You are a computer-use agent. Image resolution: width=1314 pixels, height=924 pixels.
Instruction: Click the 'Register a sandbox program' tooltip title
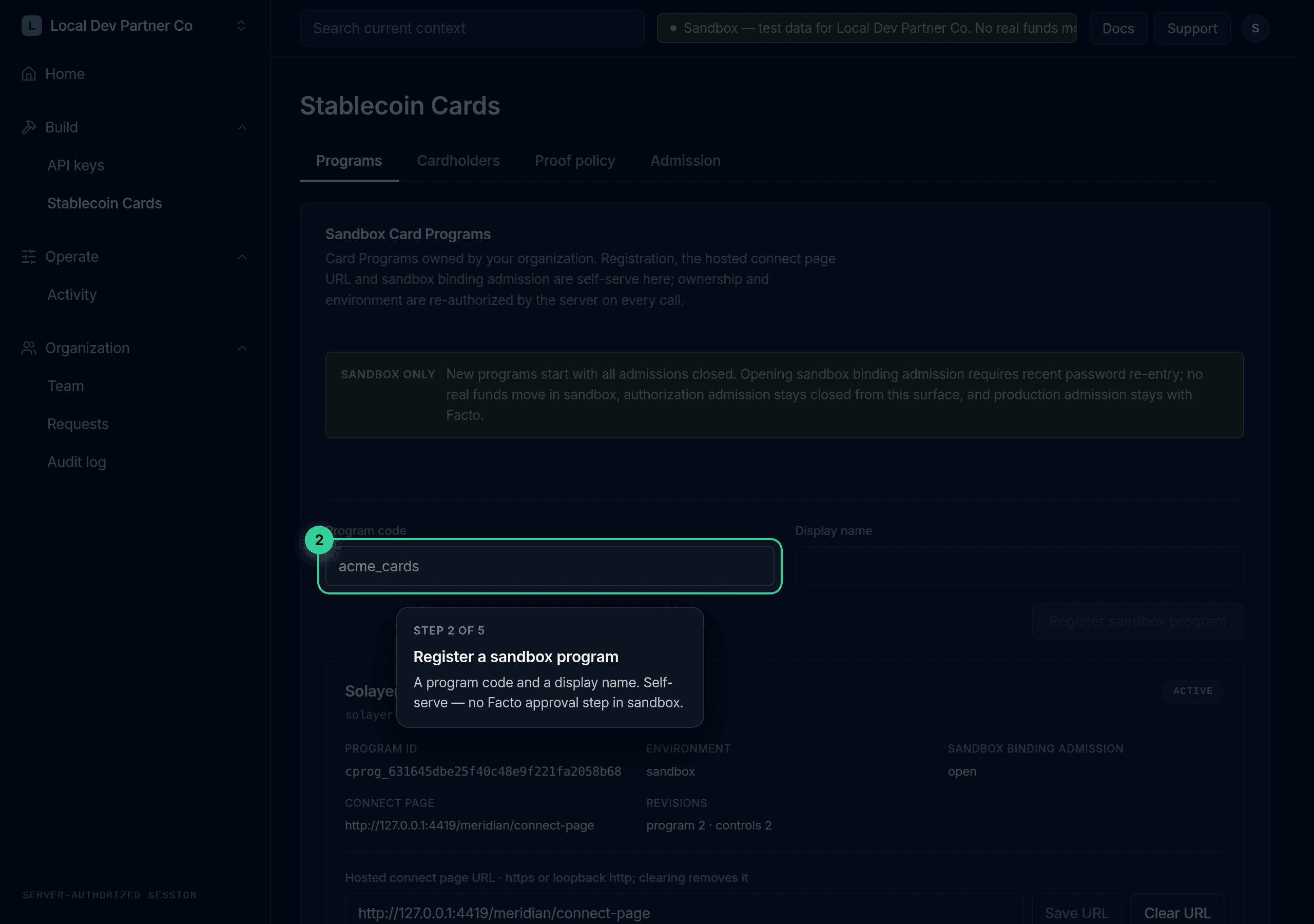click(x=516, y=657)
